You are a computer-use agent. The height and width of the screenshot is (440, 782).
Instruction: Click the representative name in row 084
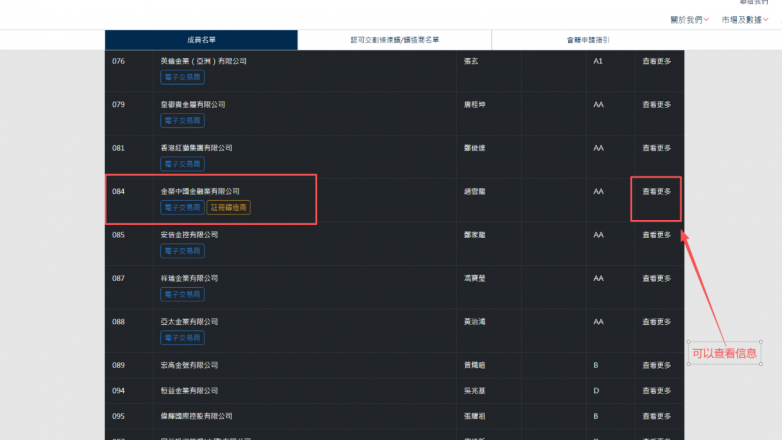474,192
